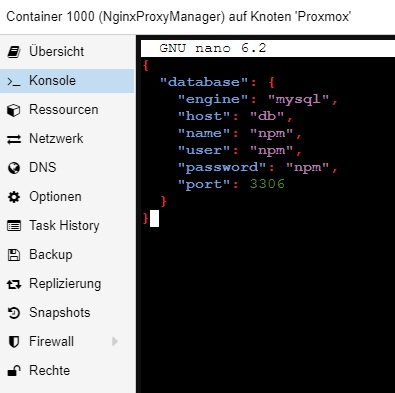Viewport: 395px width, 393px height.
Task: Click the Replizierung retweet icon
Action: (x=14, y=284)
